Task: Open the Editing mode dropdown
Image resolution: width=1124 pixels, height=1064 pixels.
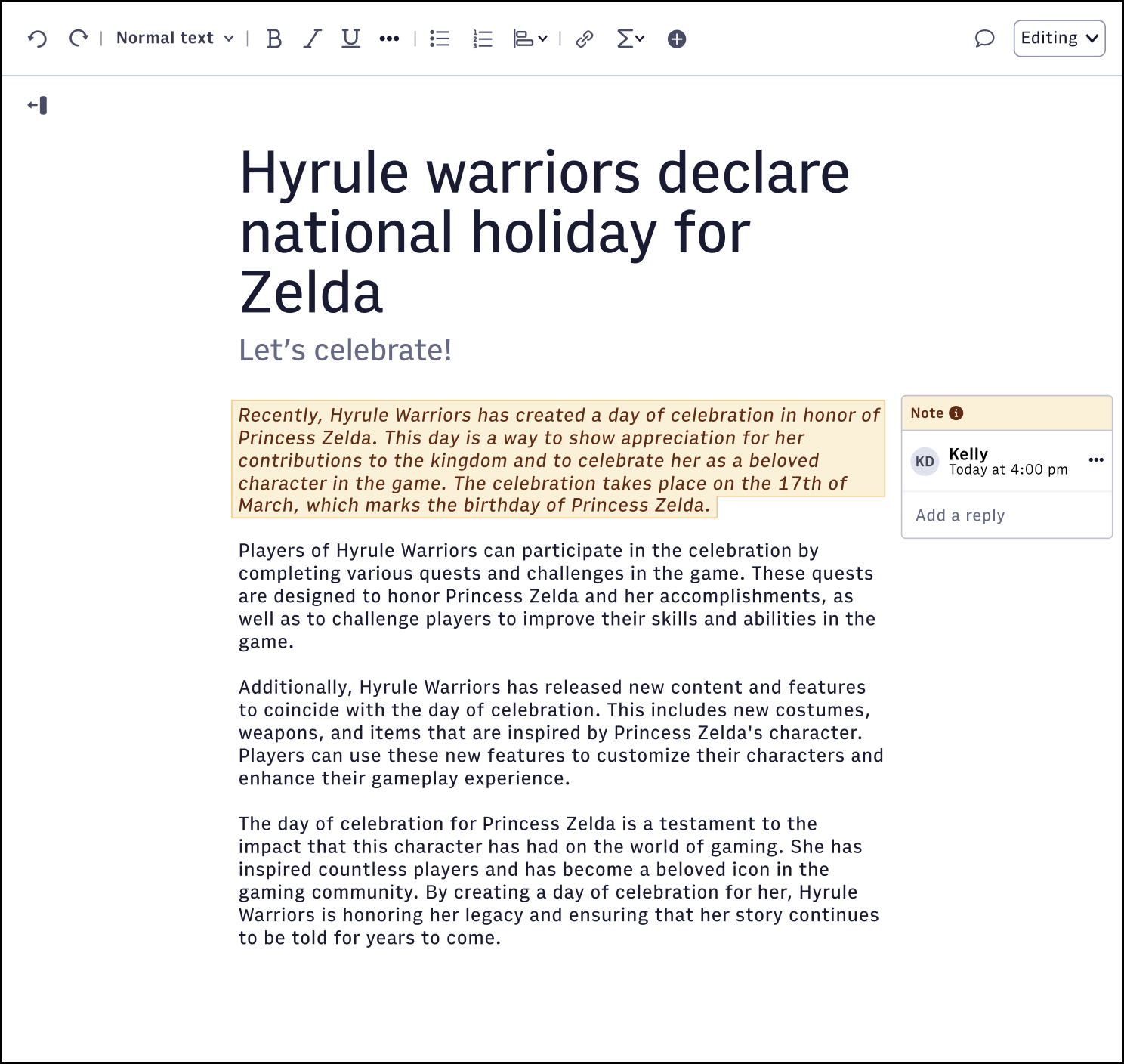Action: [1059, 39]
